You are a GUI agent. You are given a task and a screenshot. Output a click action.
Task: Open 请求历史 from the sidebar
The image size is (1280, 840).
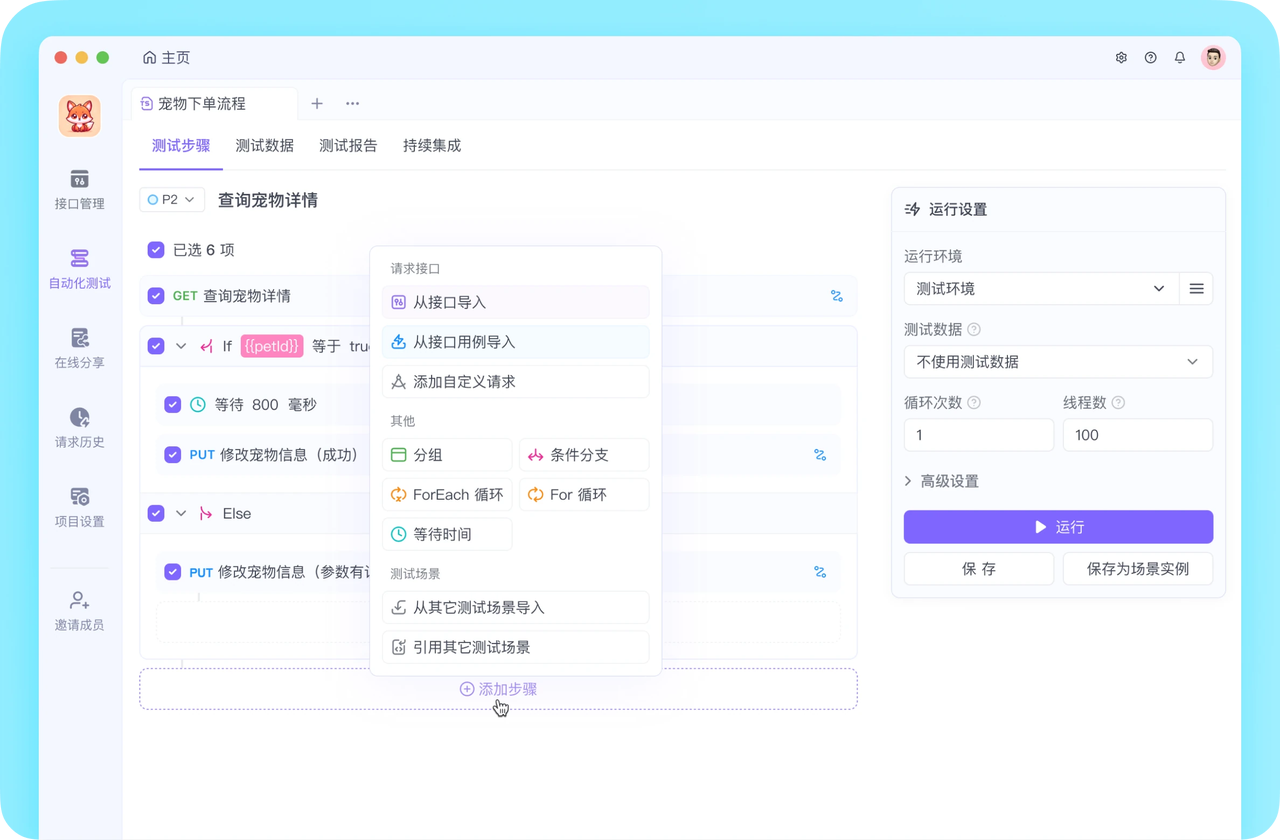[x=79, y=428]
